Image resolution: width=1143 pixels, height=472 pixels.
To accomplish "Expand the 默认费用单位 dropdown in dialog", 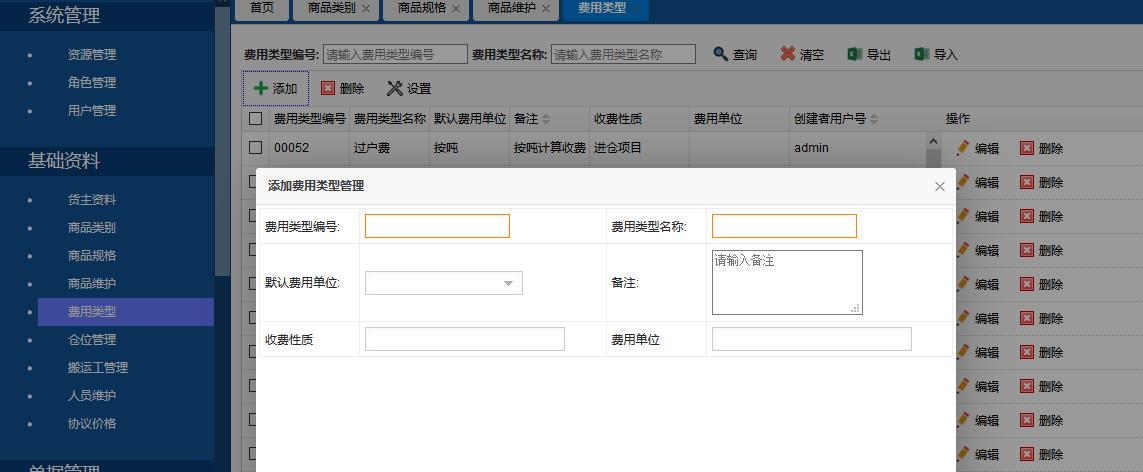I will 508,284.
